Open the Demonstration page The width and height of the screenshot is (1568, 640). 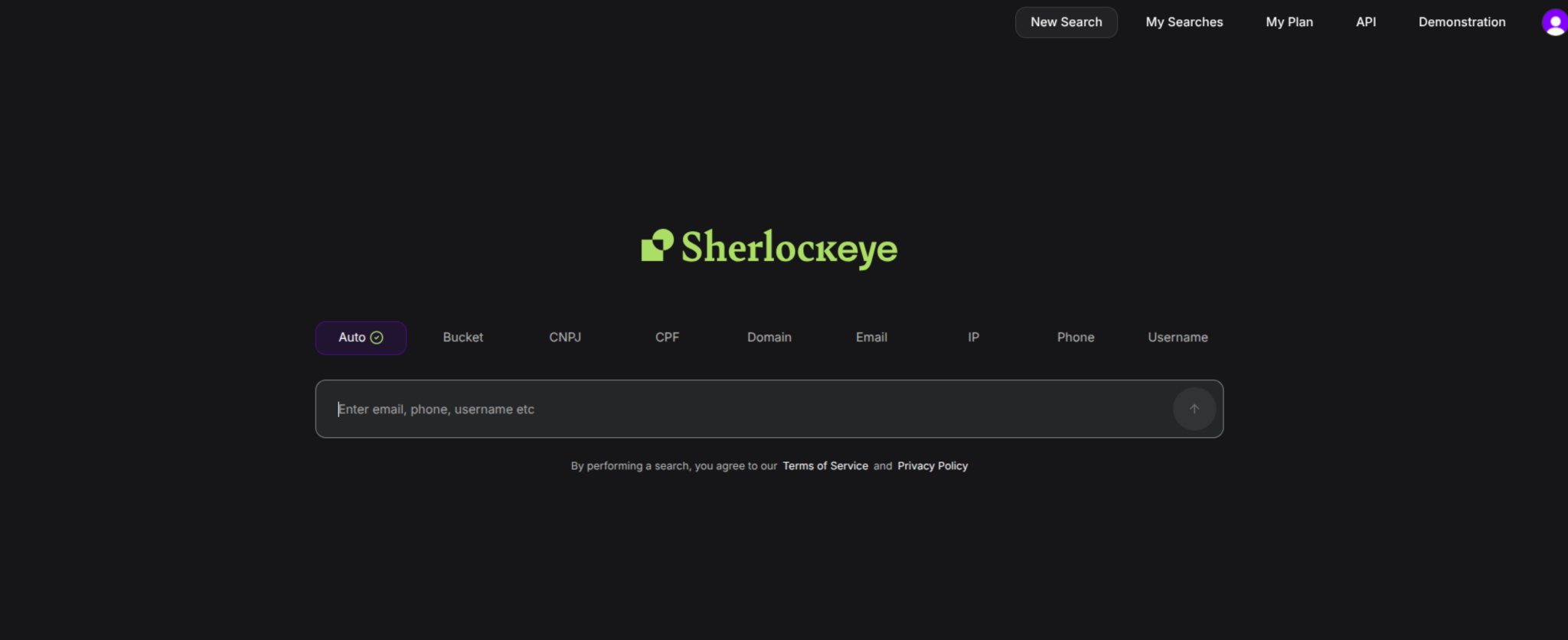pos(1462,22)
